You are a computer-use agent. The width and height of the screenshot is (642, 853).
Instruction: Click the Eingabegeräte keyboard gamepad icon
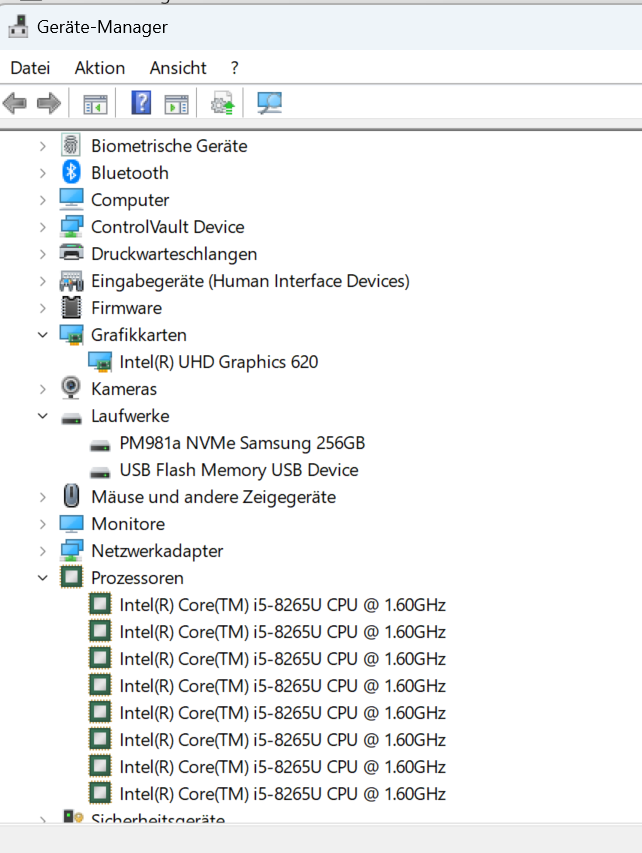pos(71,281)
